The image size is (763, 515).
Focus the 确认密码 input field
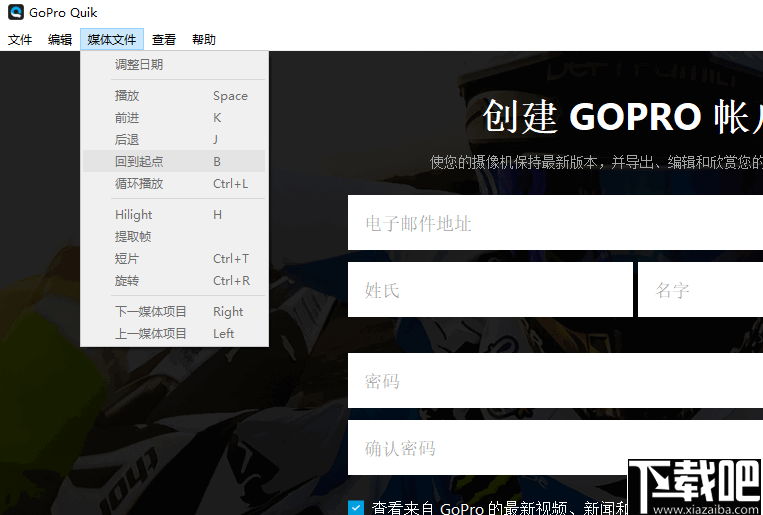point(555,447)
